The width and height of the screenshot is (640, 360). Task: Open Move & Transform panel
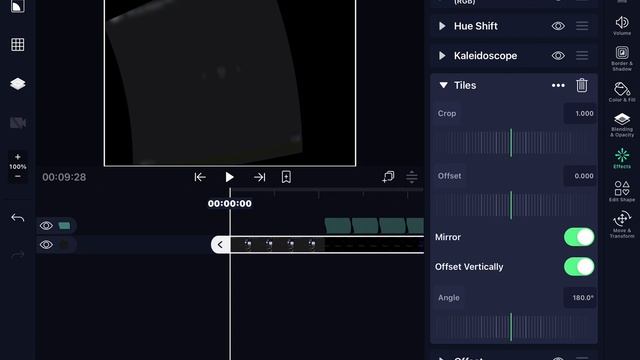pyautogui.click(x=622, y=225)
